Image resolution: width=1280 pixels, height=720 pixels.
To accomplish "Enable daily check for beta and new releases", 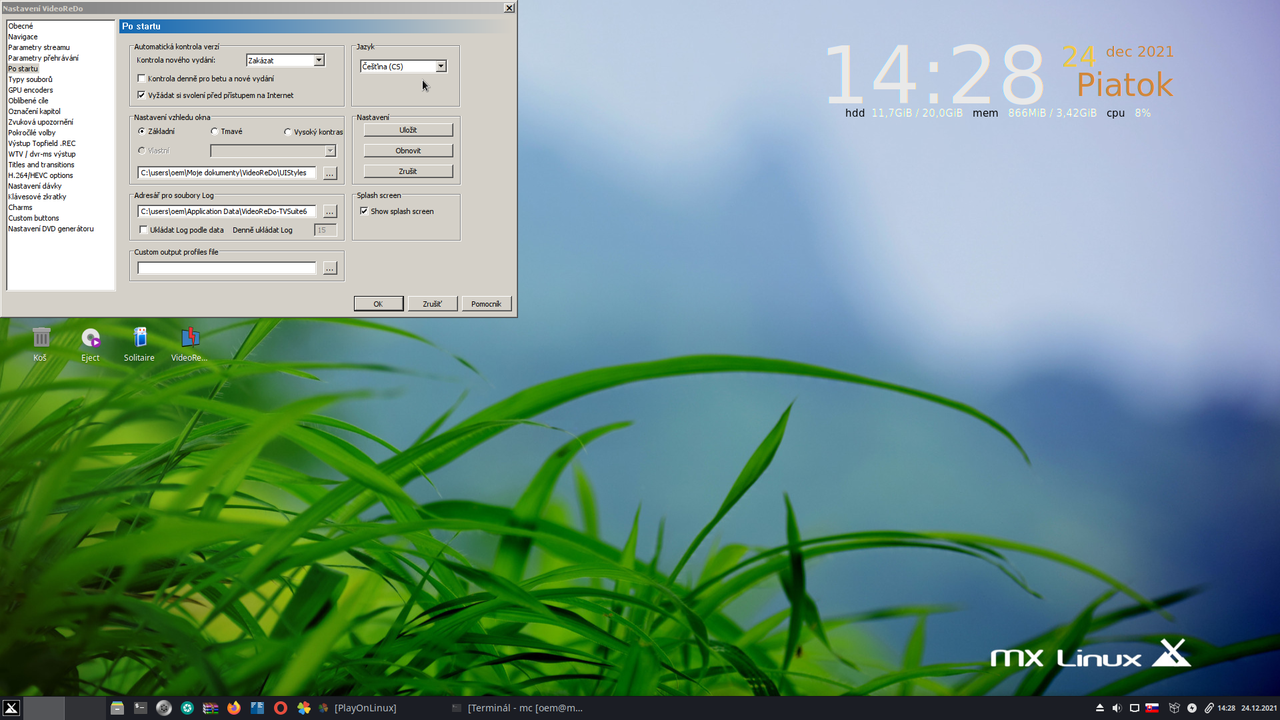I will point(142,78).
